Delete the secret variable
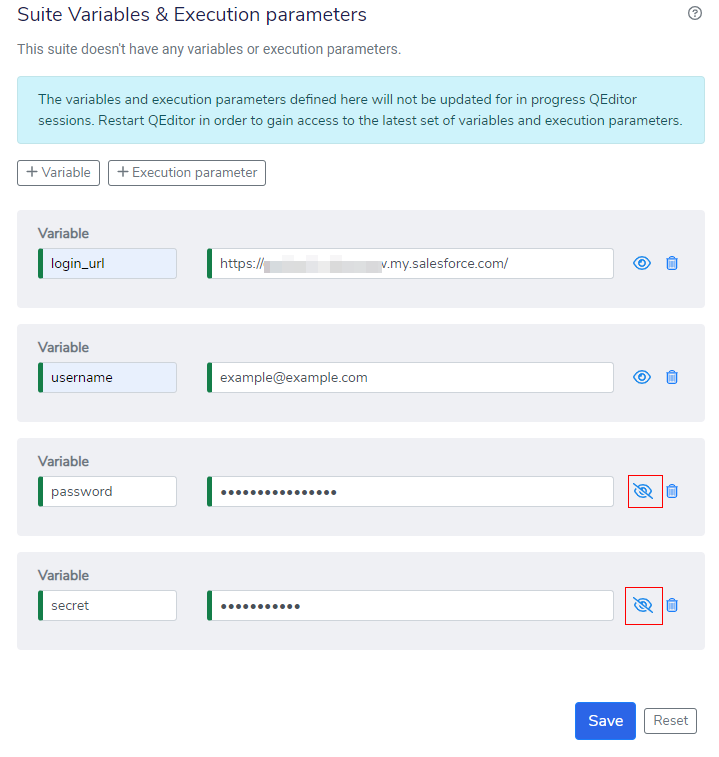This screenshot has width=719, height=757. [x=672, y=605]
